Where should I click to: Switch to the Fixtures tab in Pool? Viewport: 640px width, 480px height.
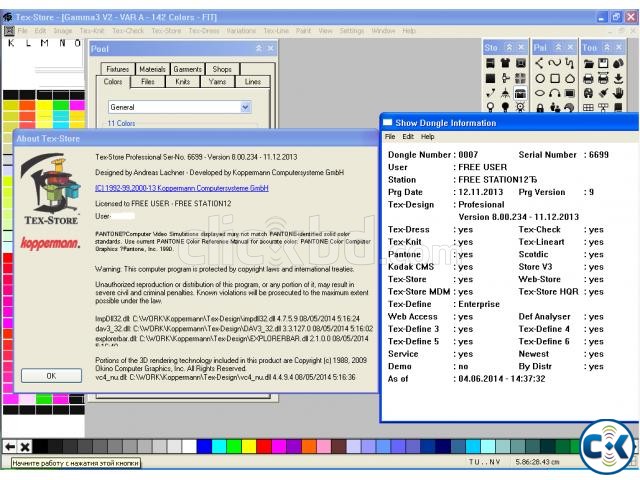point(118,69)
